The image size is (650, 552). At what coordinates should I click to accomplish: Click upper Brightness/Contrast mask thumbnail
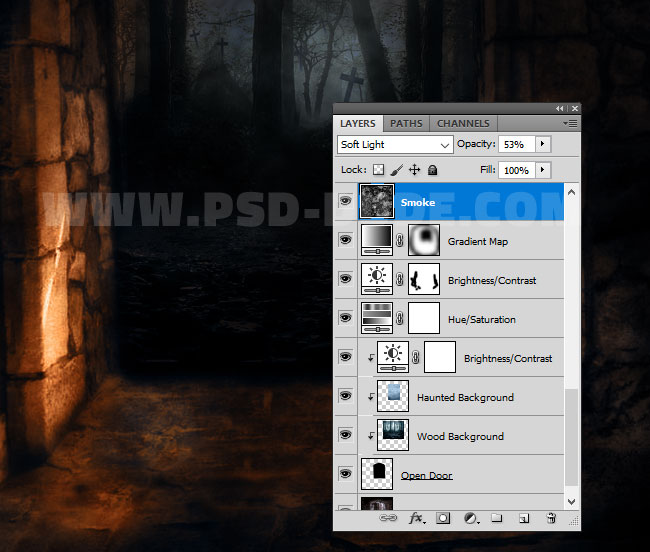pyautogui.click(x=424, y=279)
